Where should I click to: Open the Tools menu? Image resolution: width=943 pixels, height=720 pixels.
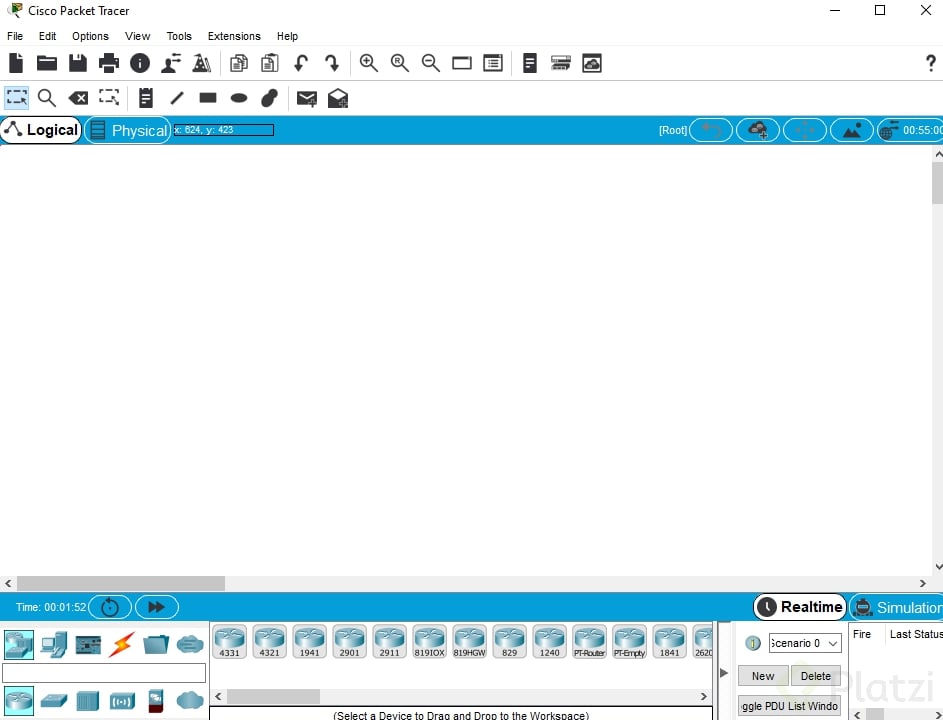pyautogui.click(x=179, y=36)
